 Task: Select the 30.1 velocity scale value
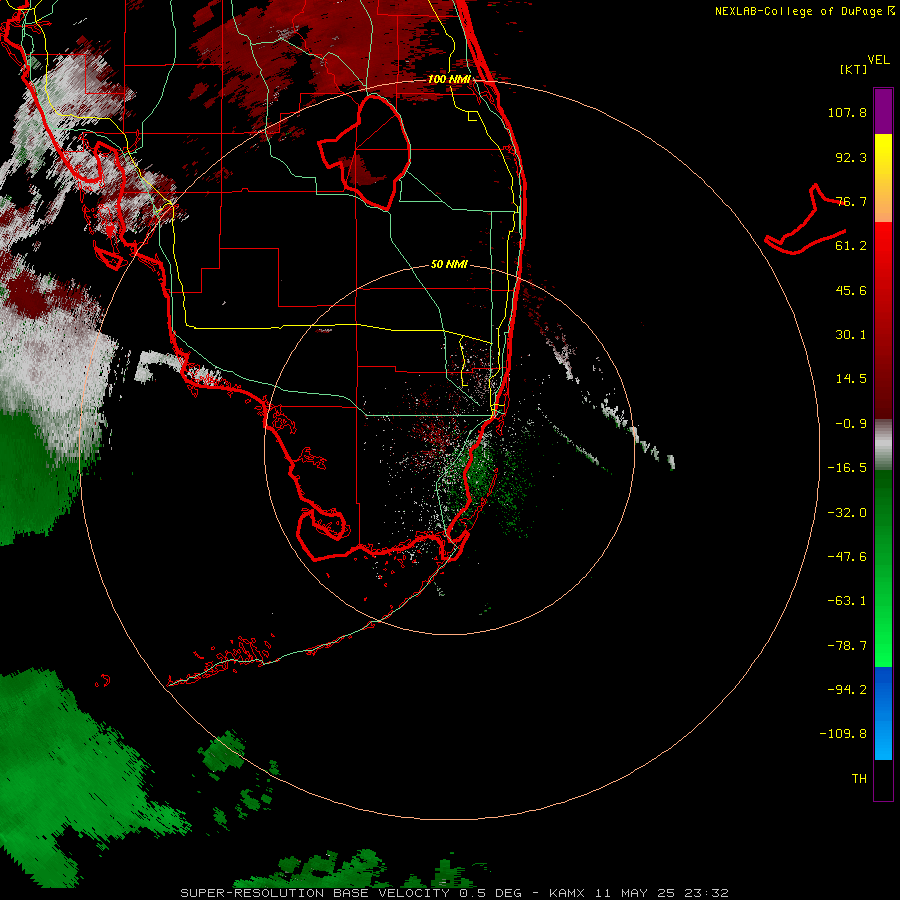click(851, 335)
